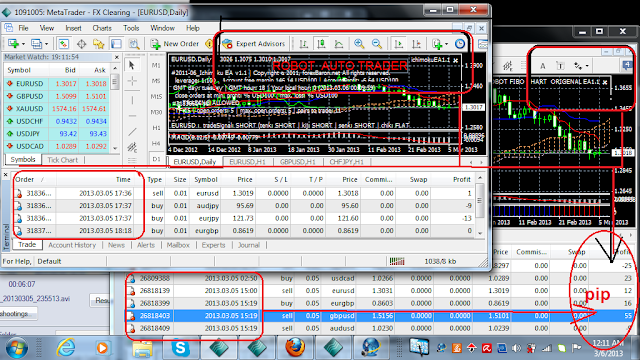The height and width of the screenshot is (360, 640).
Task: Open the Periods clock icon
Action: click(460, 44)
